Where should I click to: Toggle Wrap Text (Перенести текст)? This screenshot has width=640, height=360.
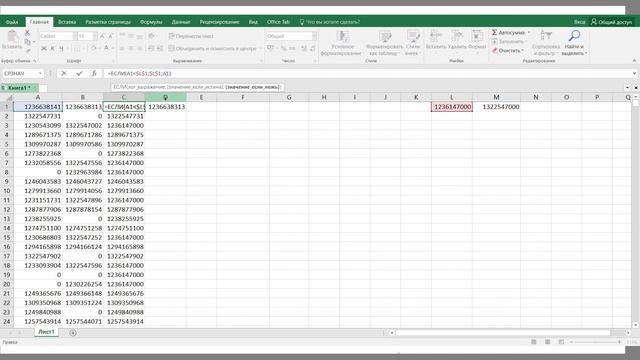(x=191, y=36)
